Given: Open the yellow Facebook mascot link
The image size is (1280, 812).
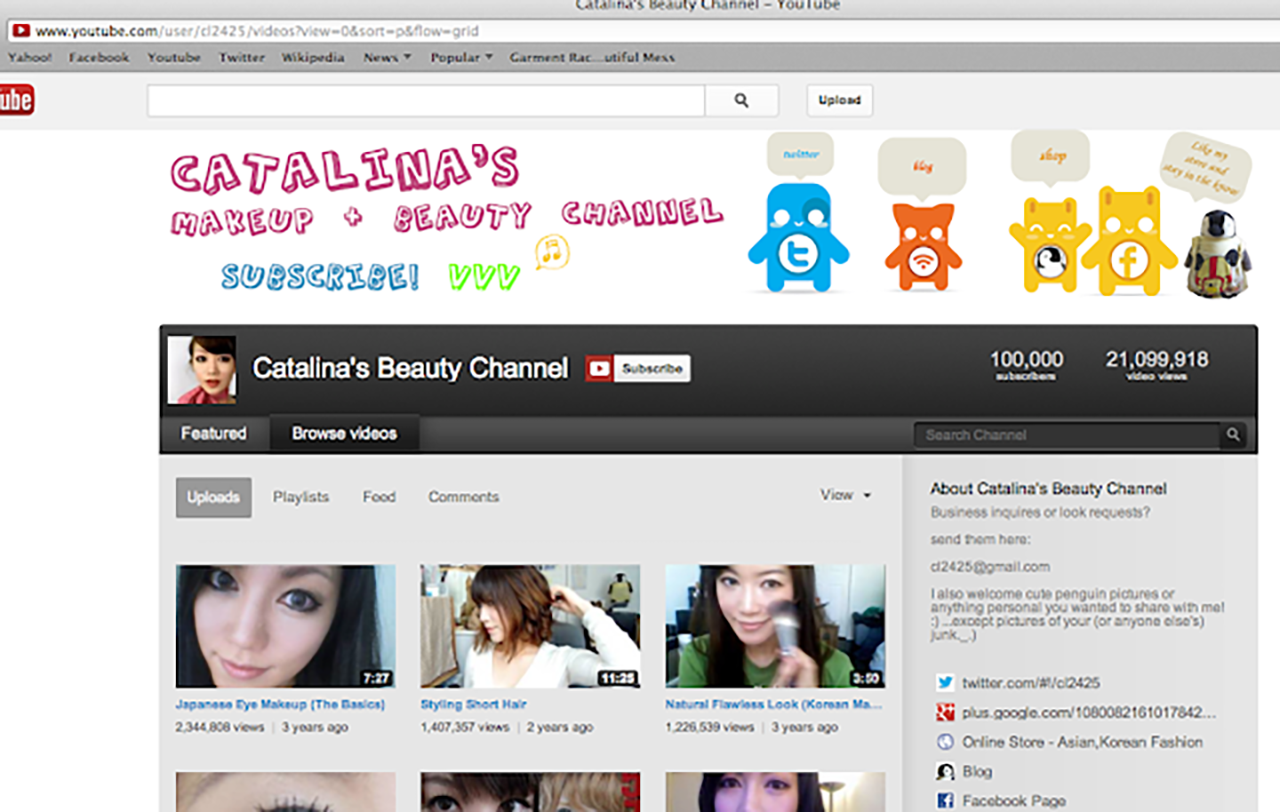Looking at the screenshot, I should coord(1129,241).
